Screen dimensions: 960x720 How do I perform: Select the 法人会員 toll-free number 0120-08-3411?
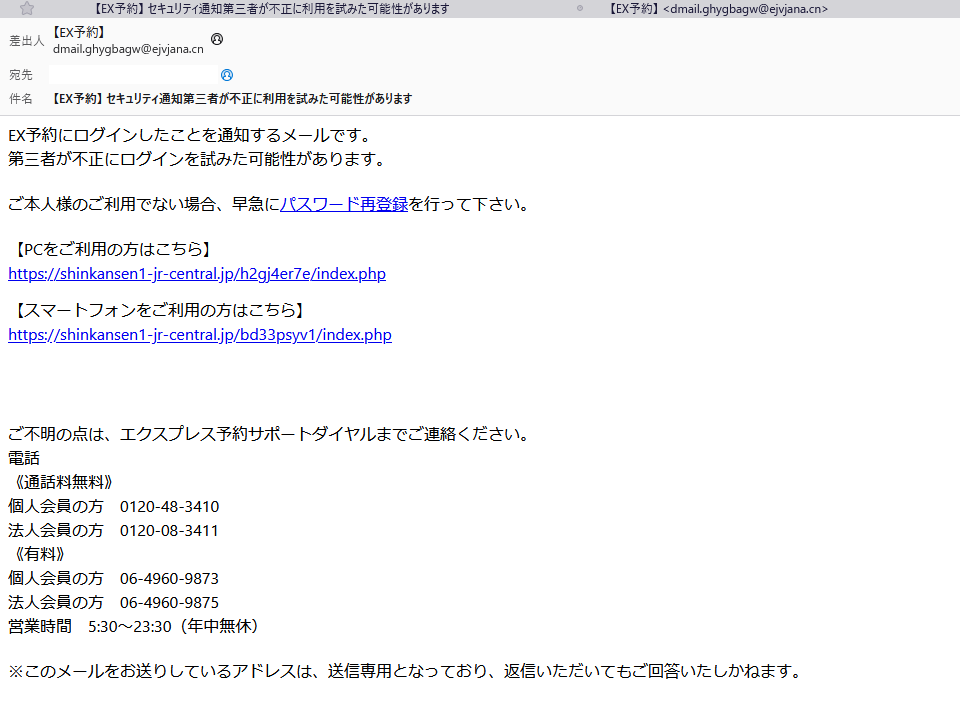[x=170, y=530]
